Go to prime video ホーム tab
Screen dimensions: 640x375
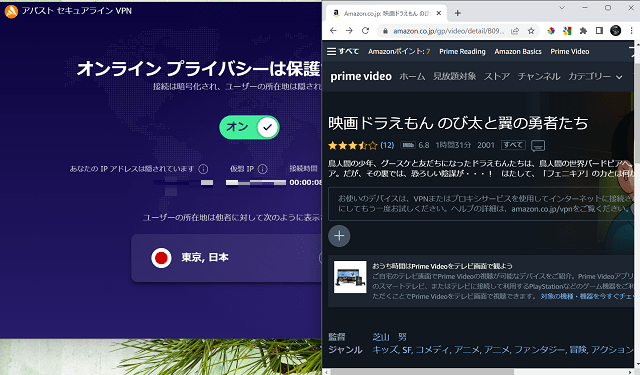412,76
